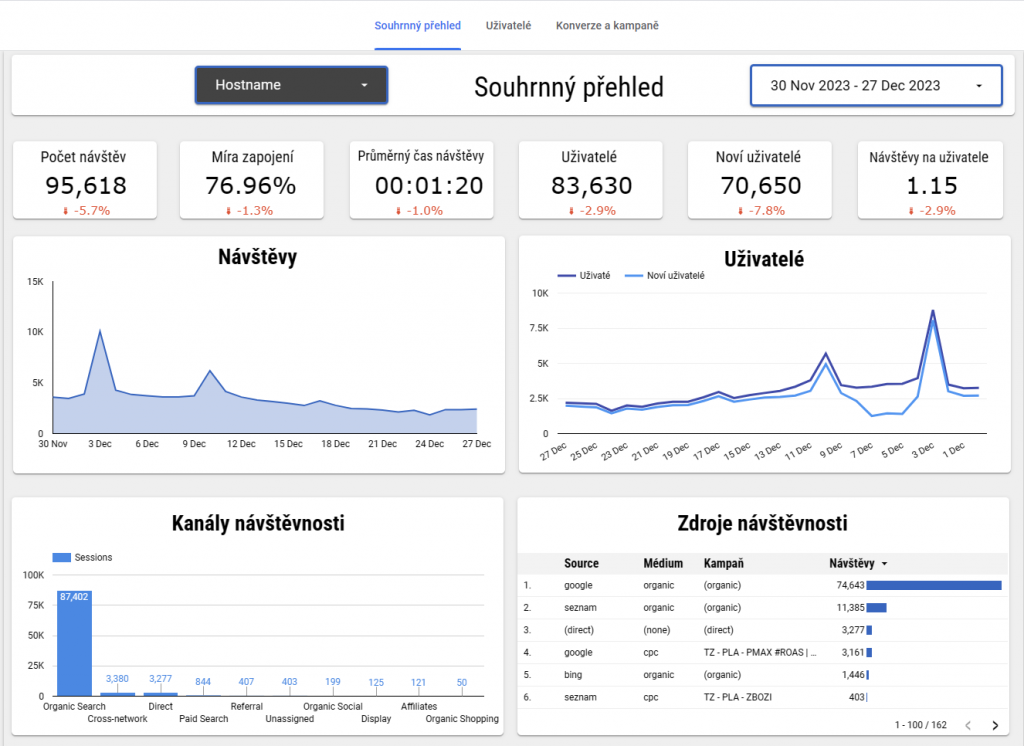
Task: Click the 11,385 visits cell
Action: click(x=850, y=608)
